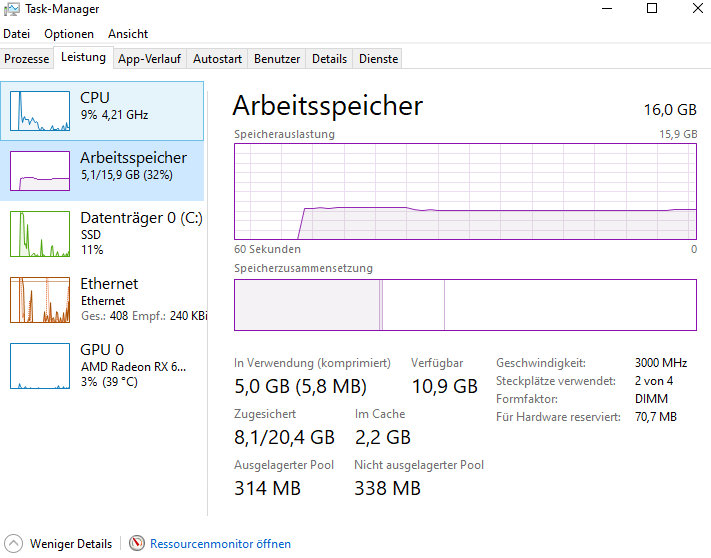This screenshot has width=711, height=558.
Task: Open the GPU 0 performance graph
Action: [x=39, y=365]
